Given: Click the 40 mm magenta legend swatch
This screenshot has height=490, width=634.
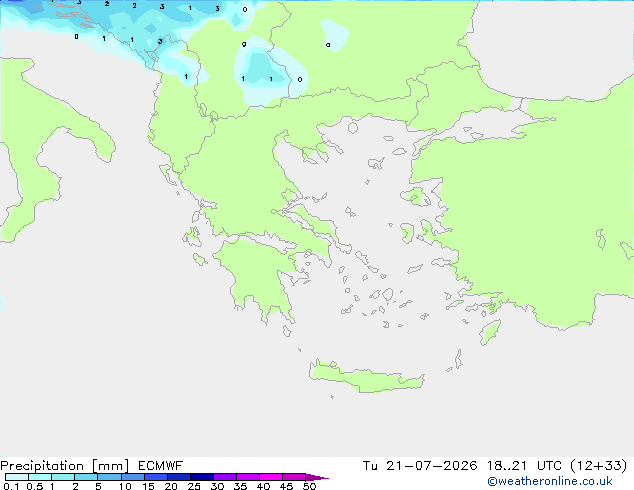Looking at the screenshot, I should tap(271, 477).
